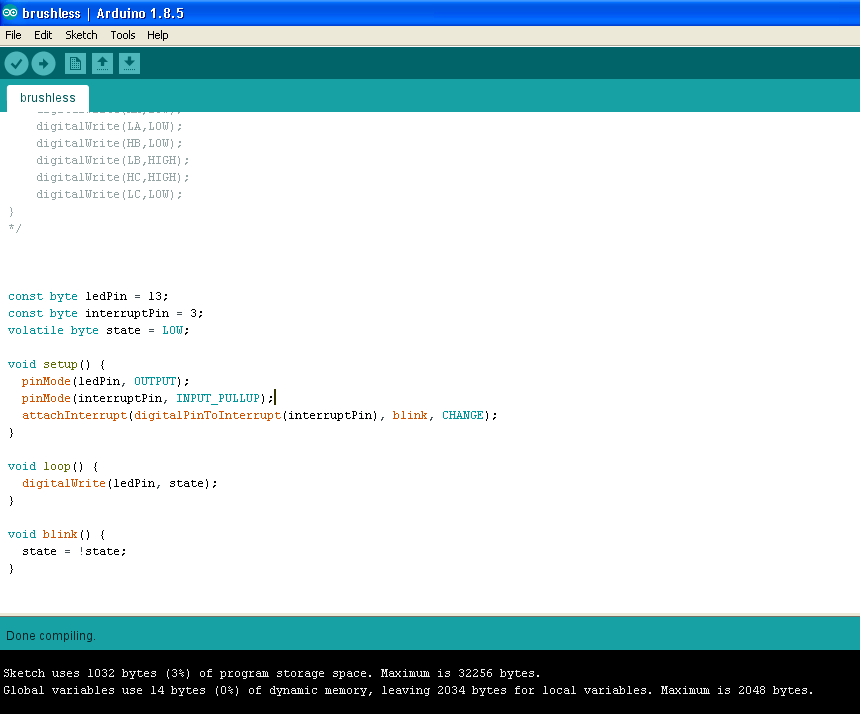Click commented 'digitalWrite(LC,LOW);' line
The image size is (860, 714).
pos(109,194)
